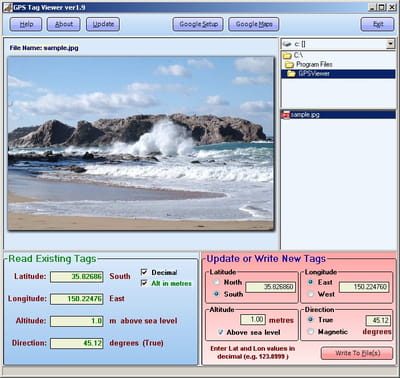Open Google Setup
The width and height of the screenshot is (400, 378).
[198, 24]
